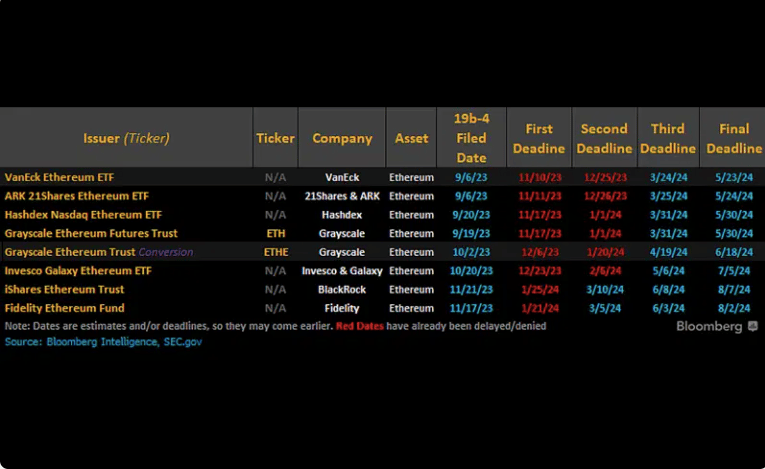
Task: Click third deadline '5/6/24'
Action: (668, 271)
